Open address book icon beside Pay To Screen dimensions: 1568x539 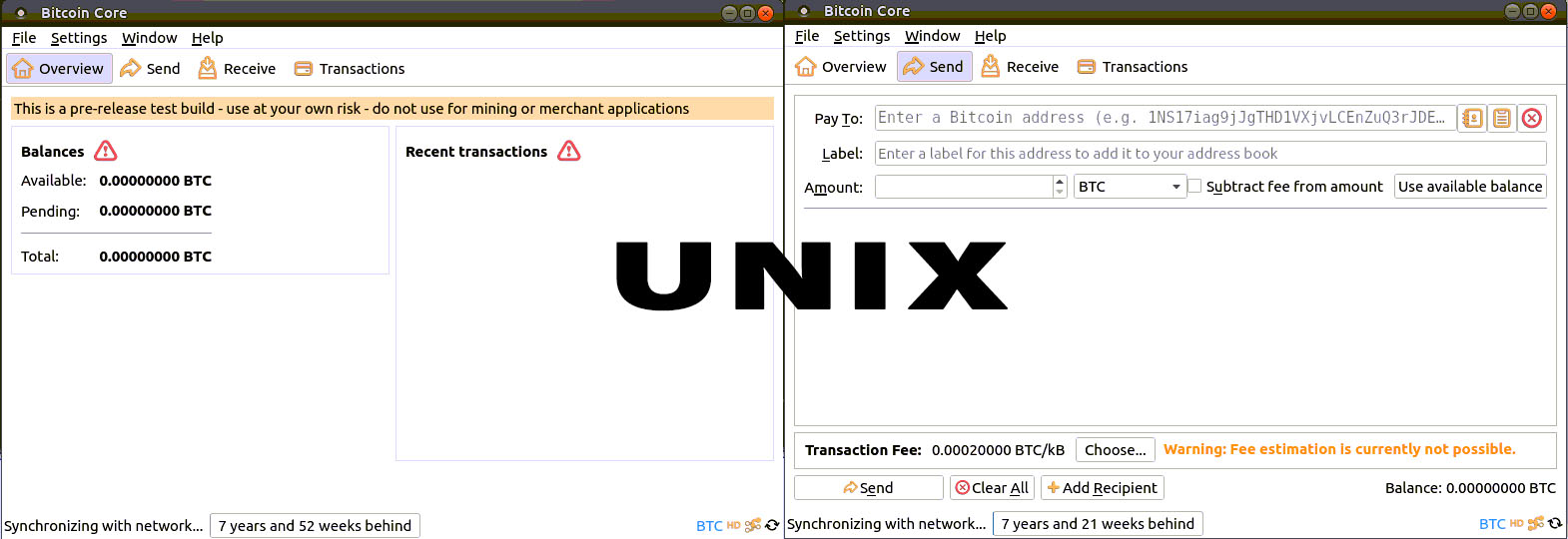(1472, 118)
